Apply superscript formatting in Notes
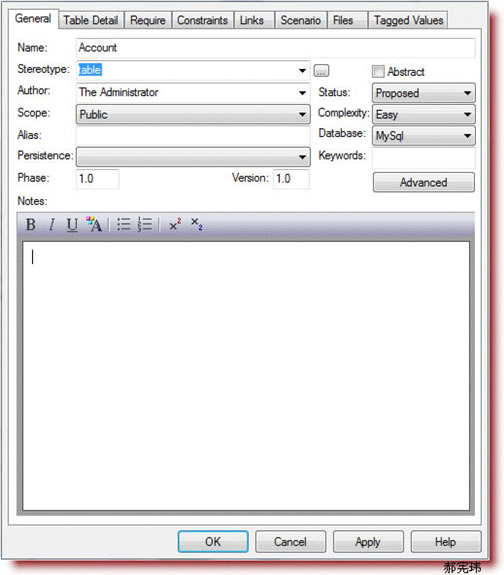The width and height of the screenshot is (504, 575). pos(175,224)
